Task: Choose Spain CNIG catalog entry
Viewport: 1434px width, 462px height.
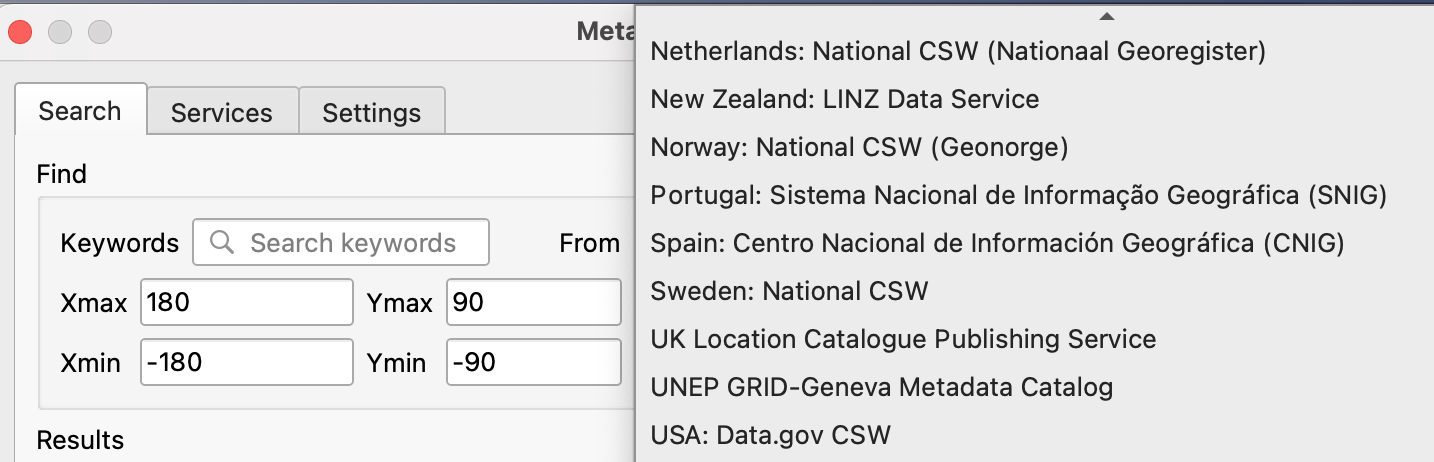Action: pos(997,243)
